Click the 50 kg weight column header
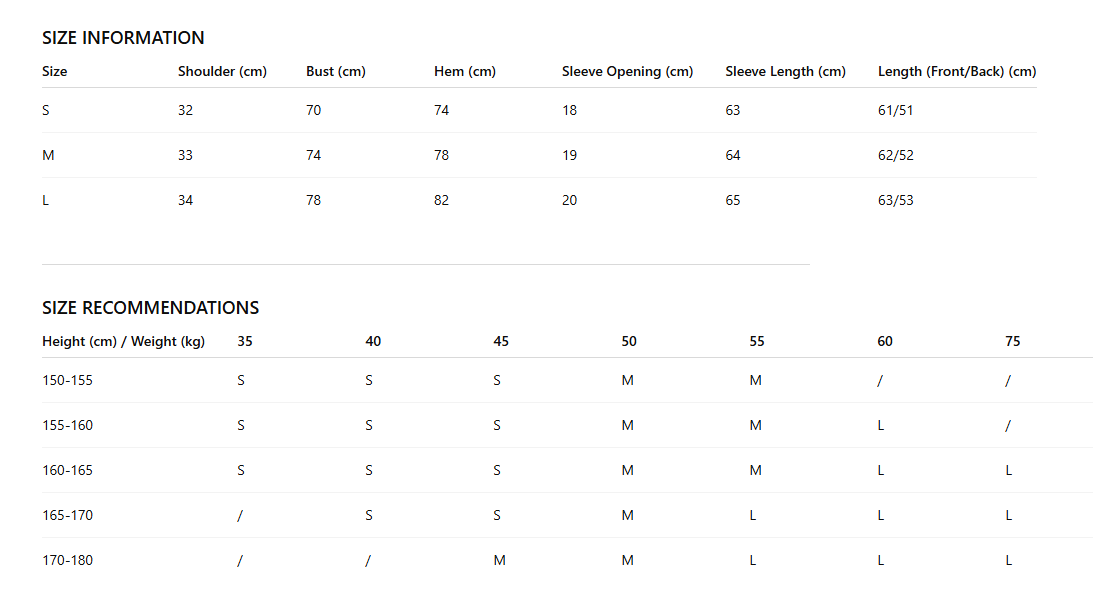This screenshot has height=603, width=1093. pos(629,342)
